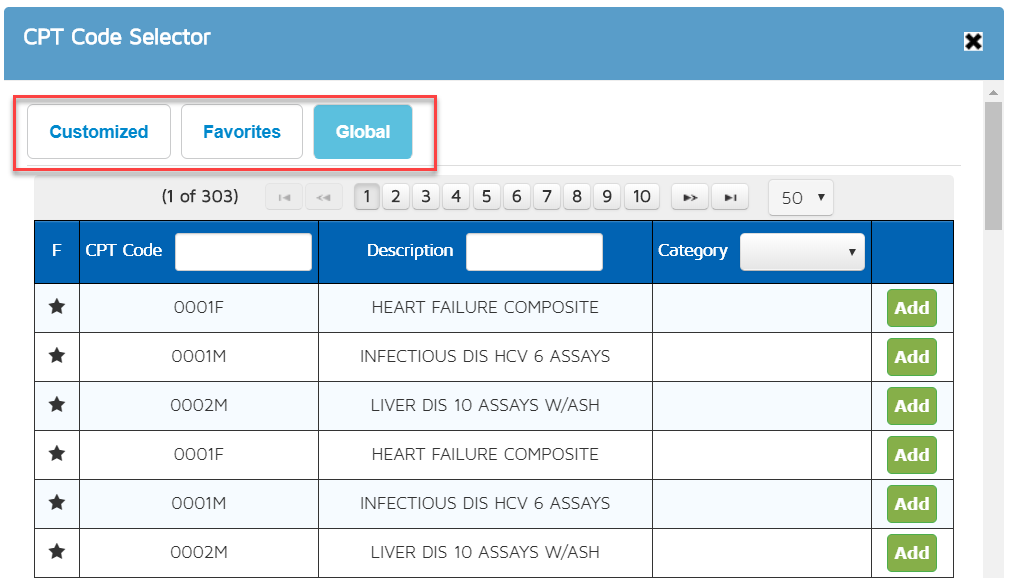Open the rows-per-page dropdown showing 50
This screenshot has height=578, width=1015.
[x=800, y=198]
